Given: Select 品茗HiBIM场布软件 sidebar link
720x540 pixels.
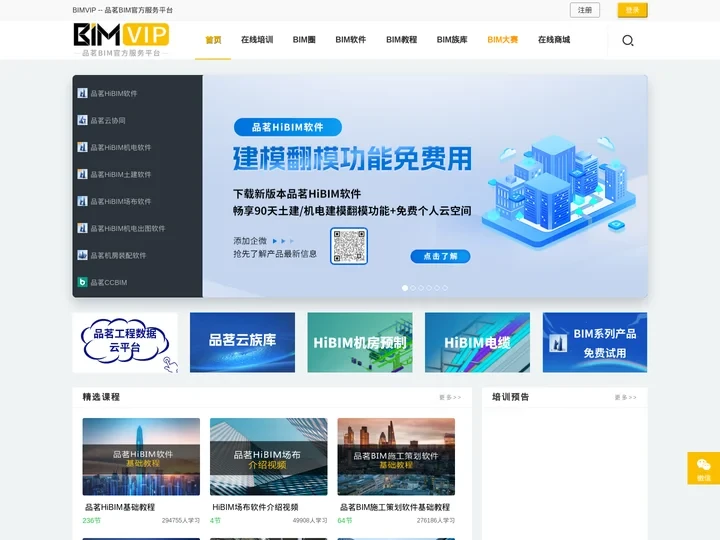Looking at the screenshot, I should 120,202.
